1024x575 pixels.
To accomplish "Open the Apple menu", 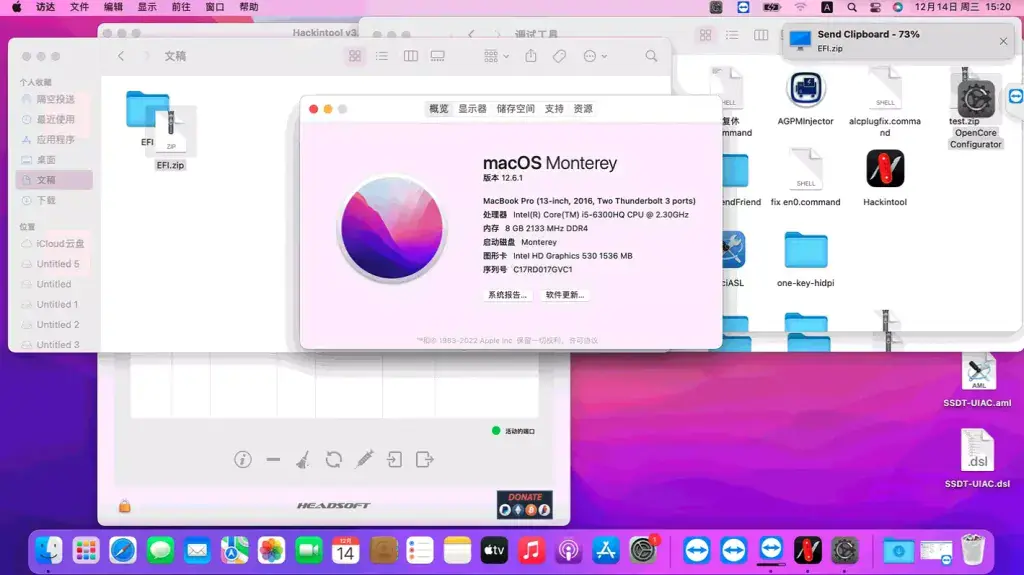I will [17, 7].
